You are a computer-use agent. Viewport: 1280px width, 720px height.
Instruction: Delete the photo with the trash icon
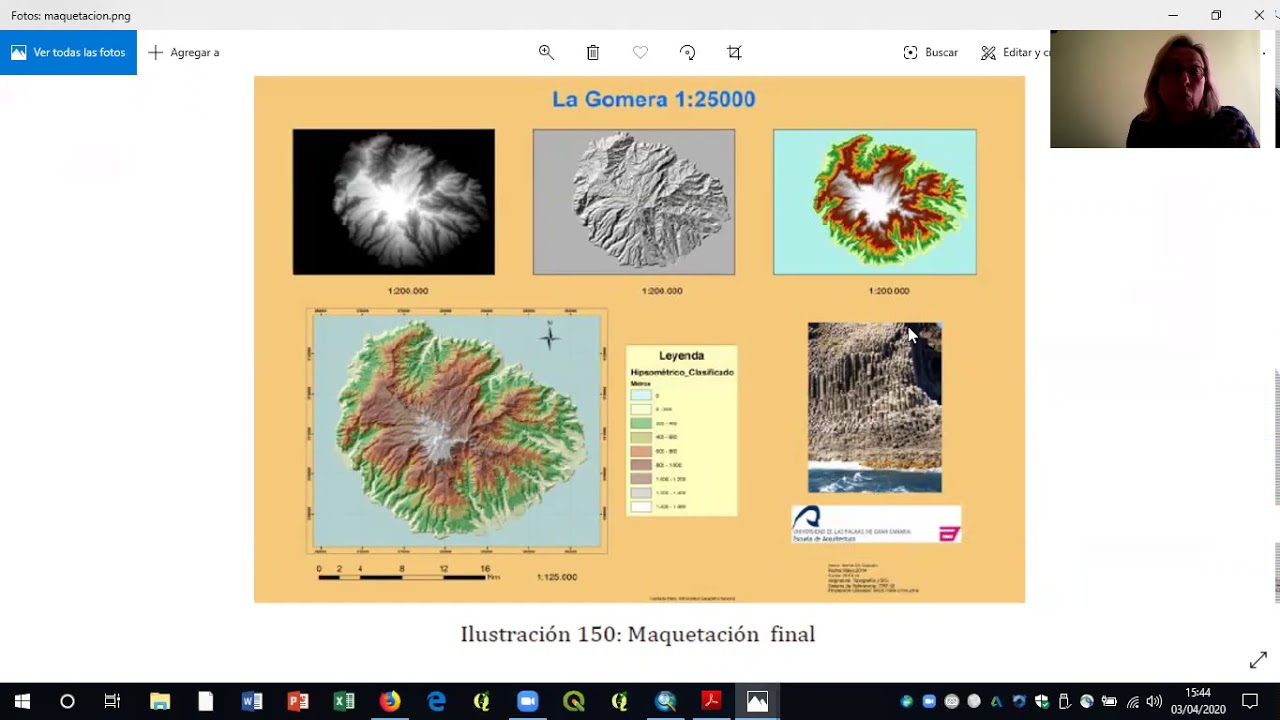click(x=593, y=52)
